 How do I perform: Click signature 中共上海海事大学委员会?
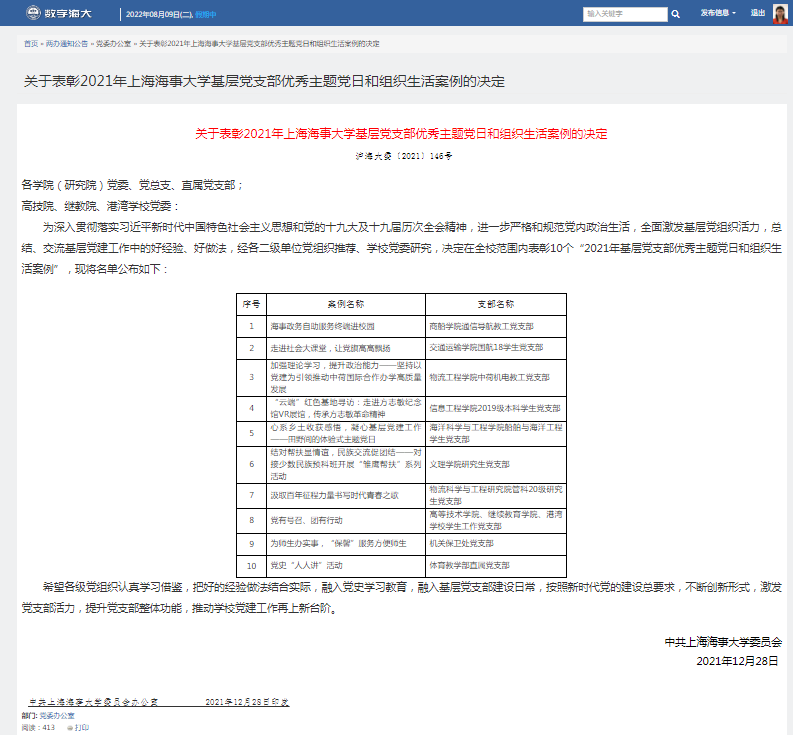tap(723, 643)
